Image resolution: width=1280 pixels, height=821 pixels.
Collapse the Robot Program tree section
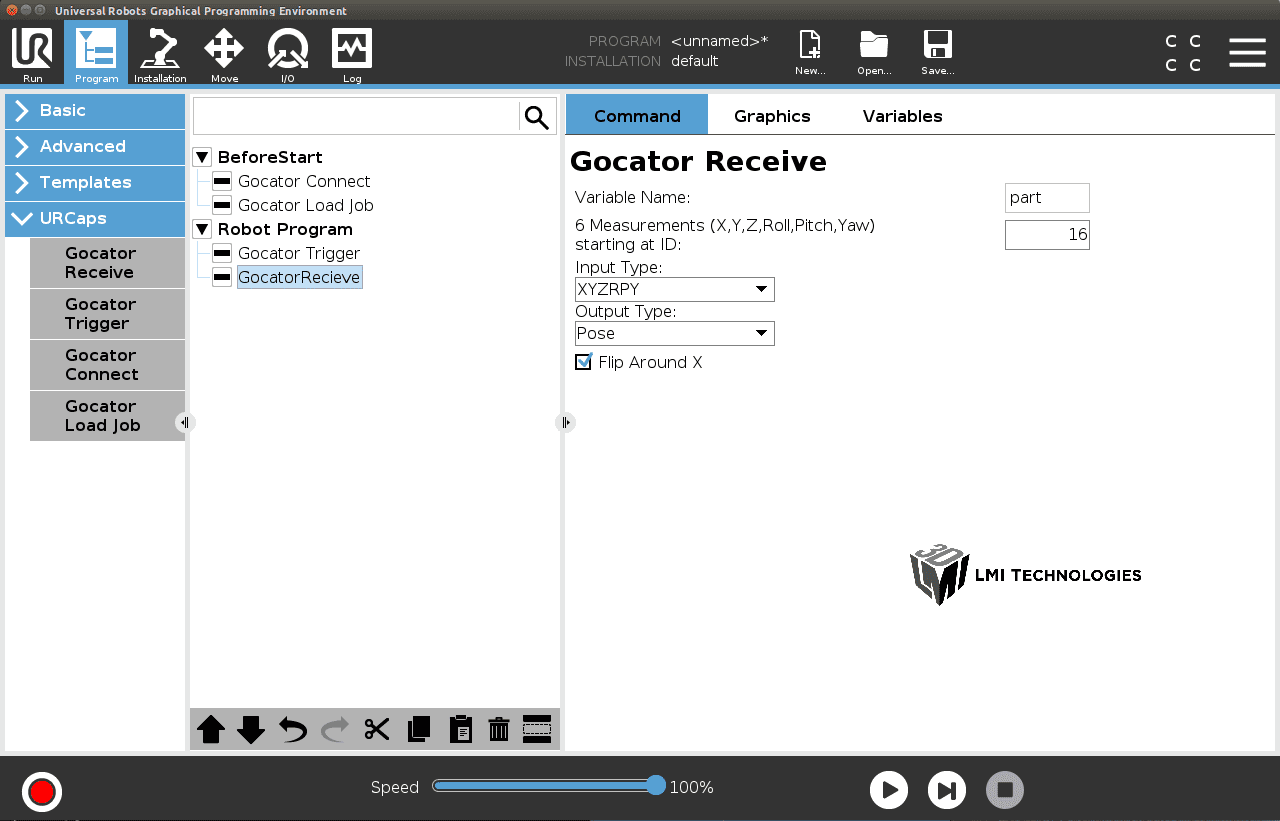[202, 229]
